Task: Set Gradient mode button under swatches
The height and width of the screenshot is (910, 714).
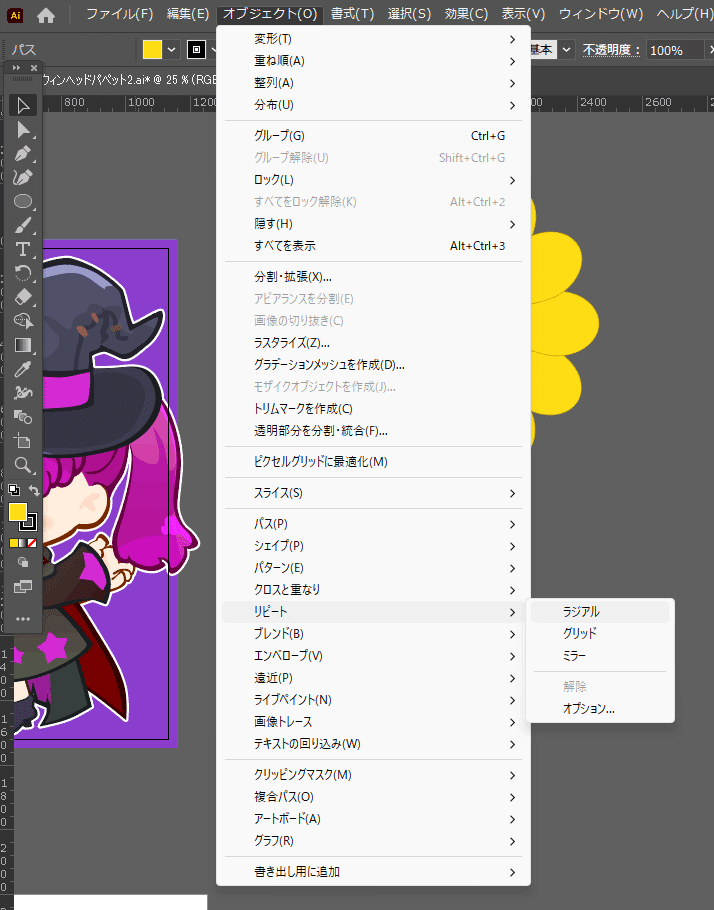Action: pos(23,543)
